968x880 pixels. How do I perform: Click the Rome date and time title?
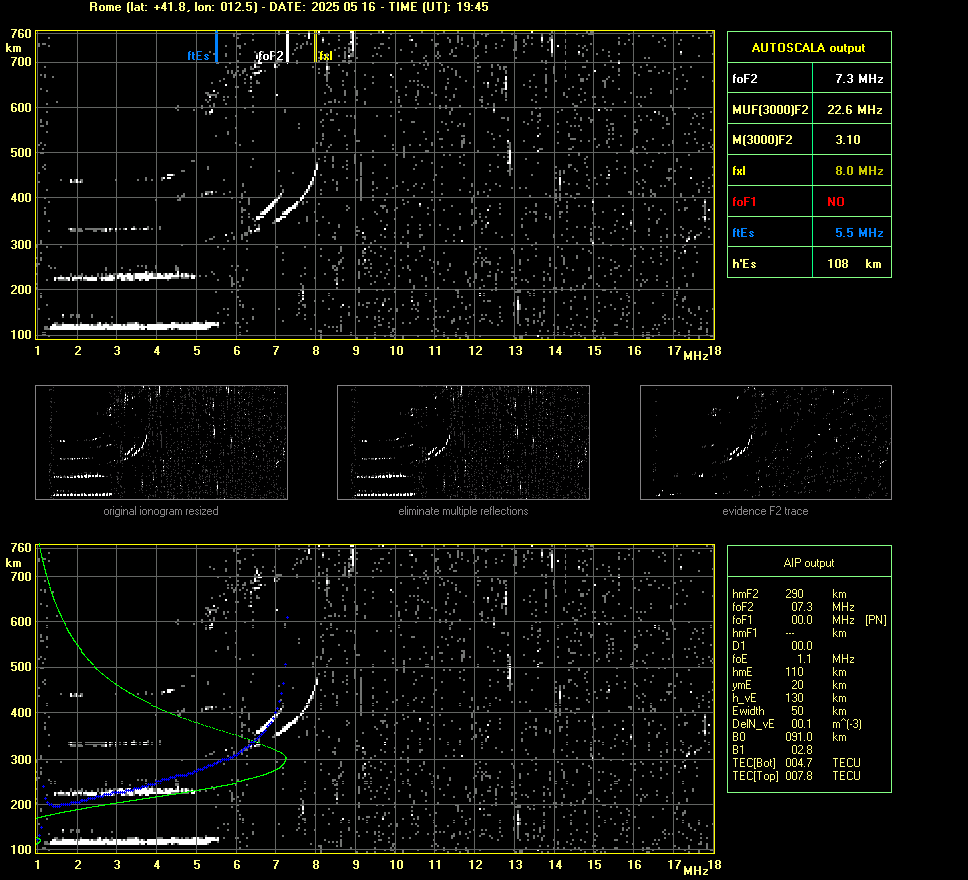[x=288, y=7]
